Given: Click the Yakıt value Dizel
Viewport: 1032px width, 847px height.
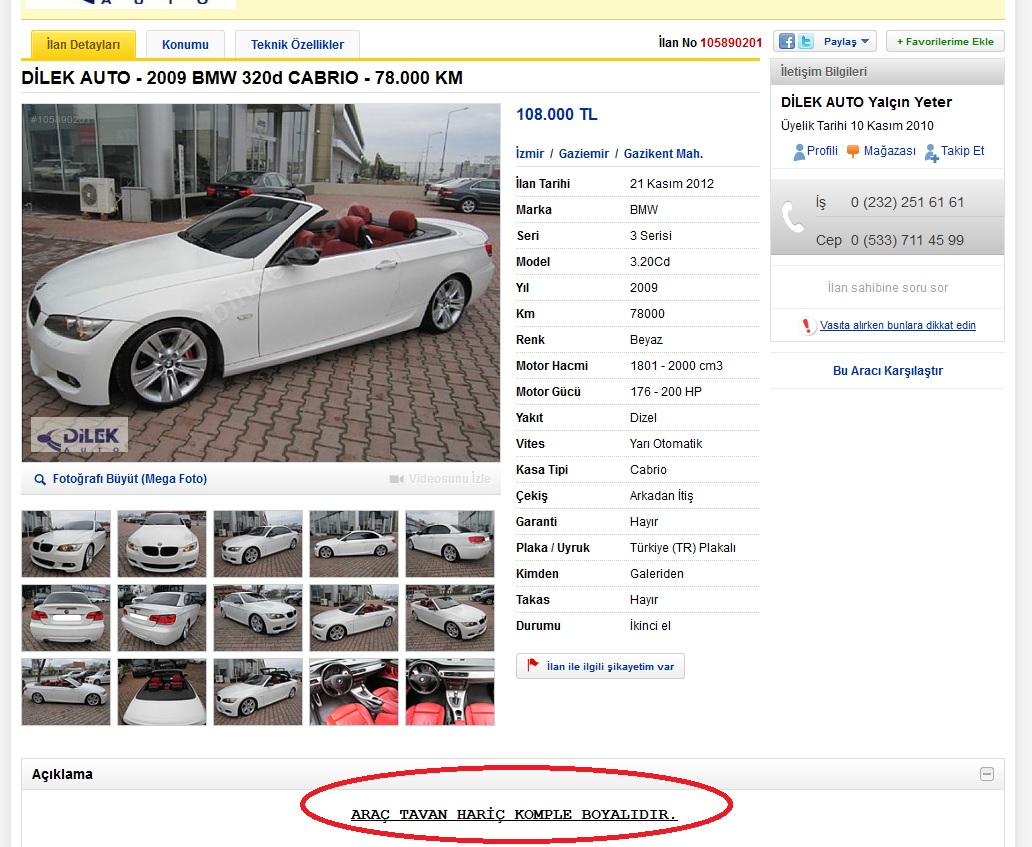Looking at the screenshot, I should [643, 418].
